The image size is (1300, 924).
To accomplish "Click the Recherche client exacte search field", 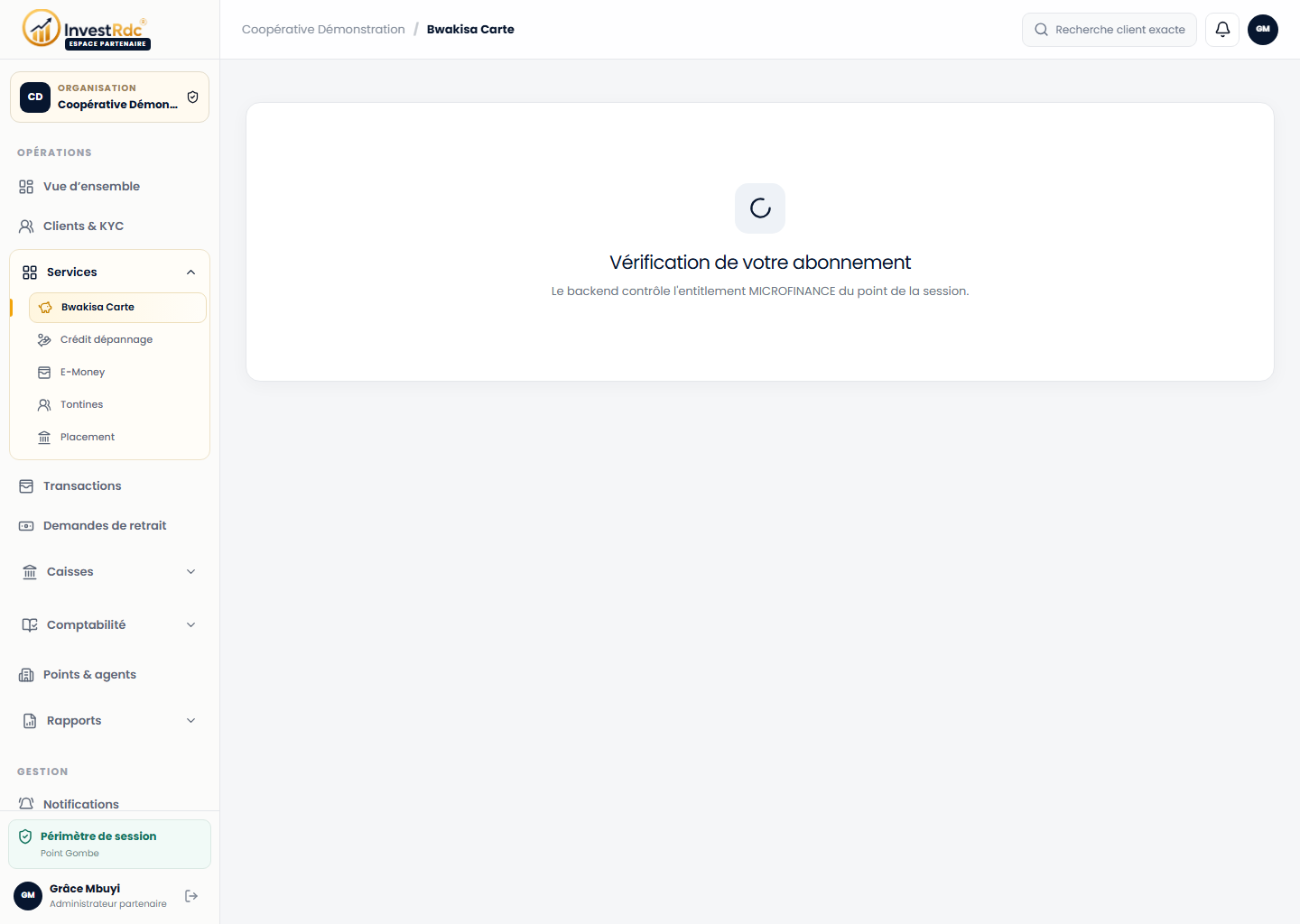I will tap(1110, 30).
